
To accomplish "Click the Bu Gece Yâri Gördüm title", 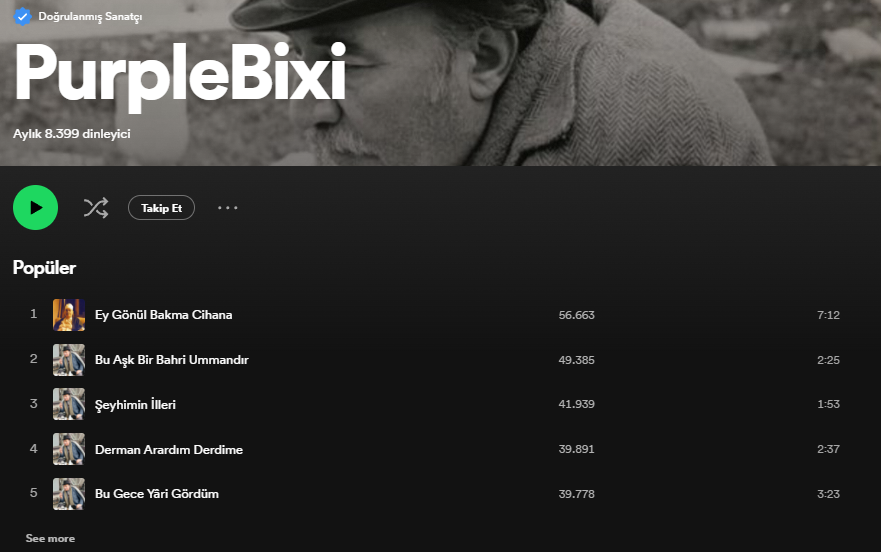I will click(x=157, y=494).
